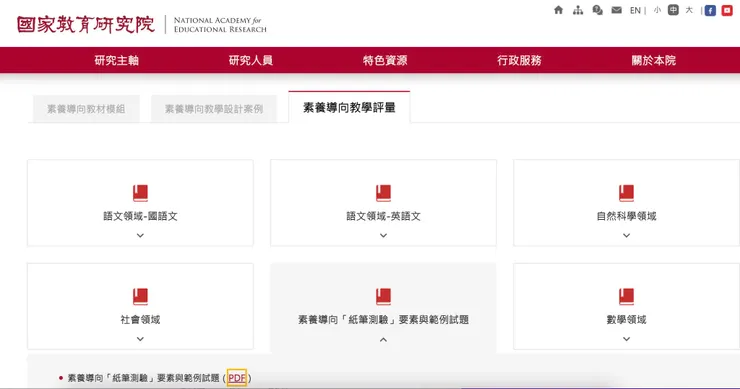Set font size to large (大)
The width and height of the screenshot is (740, 389).
pos(689,10)
